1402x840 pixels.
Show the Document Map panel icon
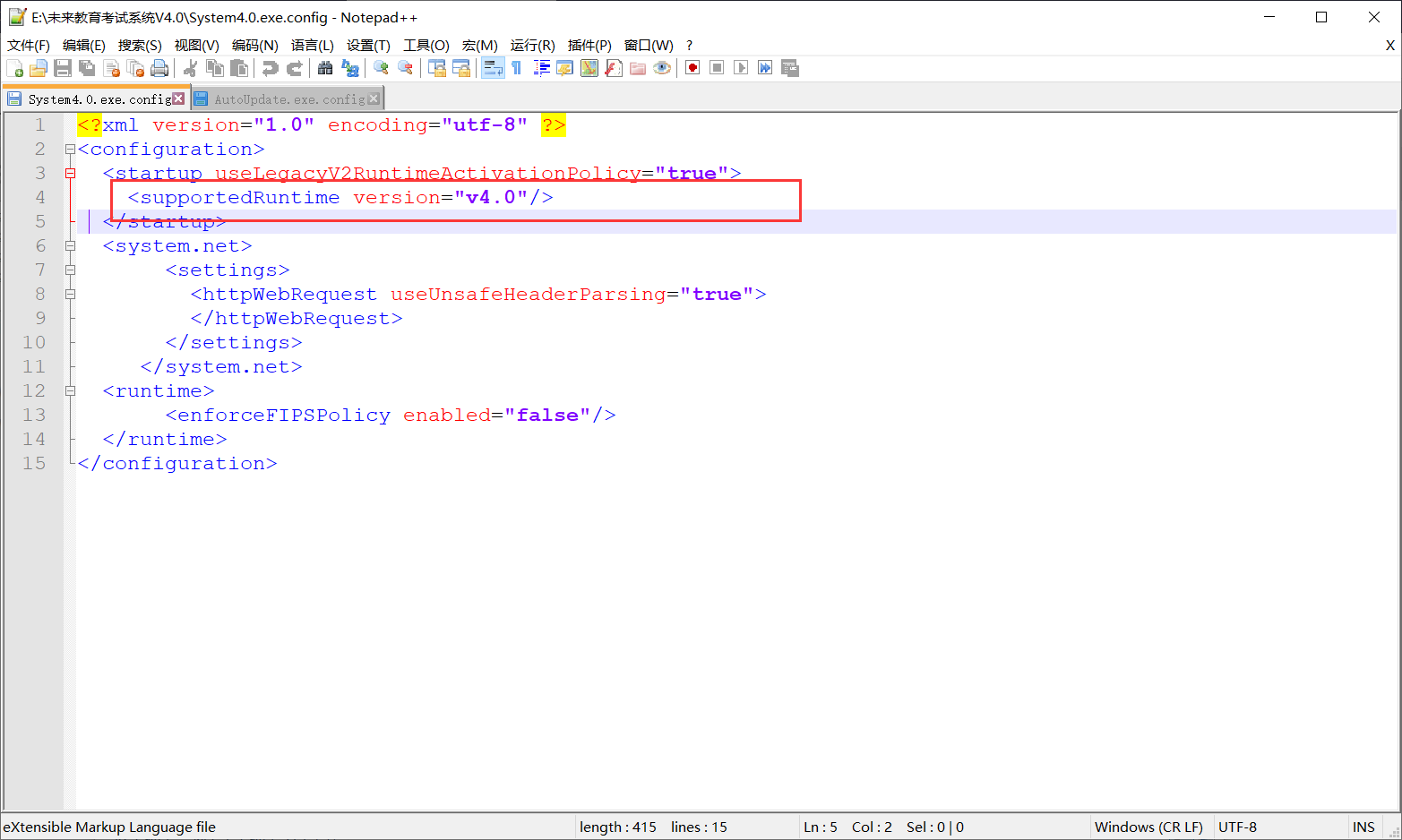(x=589, y=68)
